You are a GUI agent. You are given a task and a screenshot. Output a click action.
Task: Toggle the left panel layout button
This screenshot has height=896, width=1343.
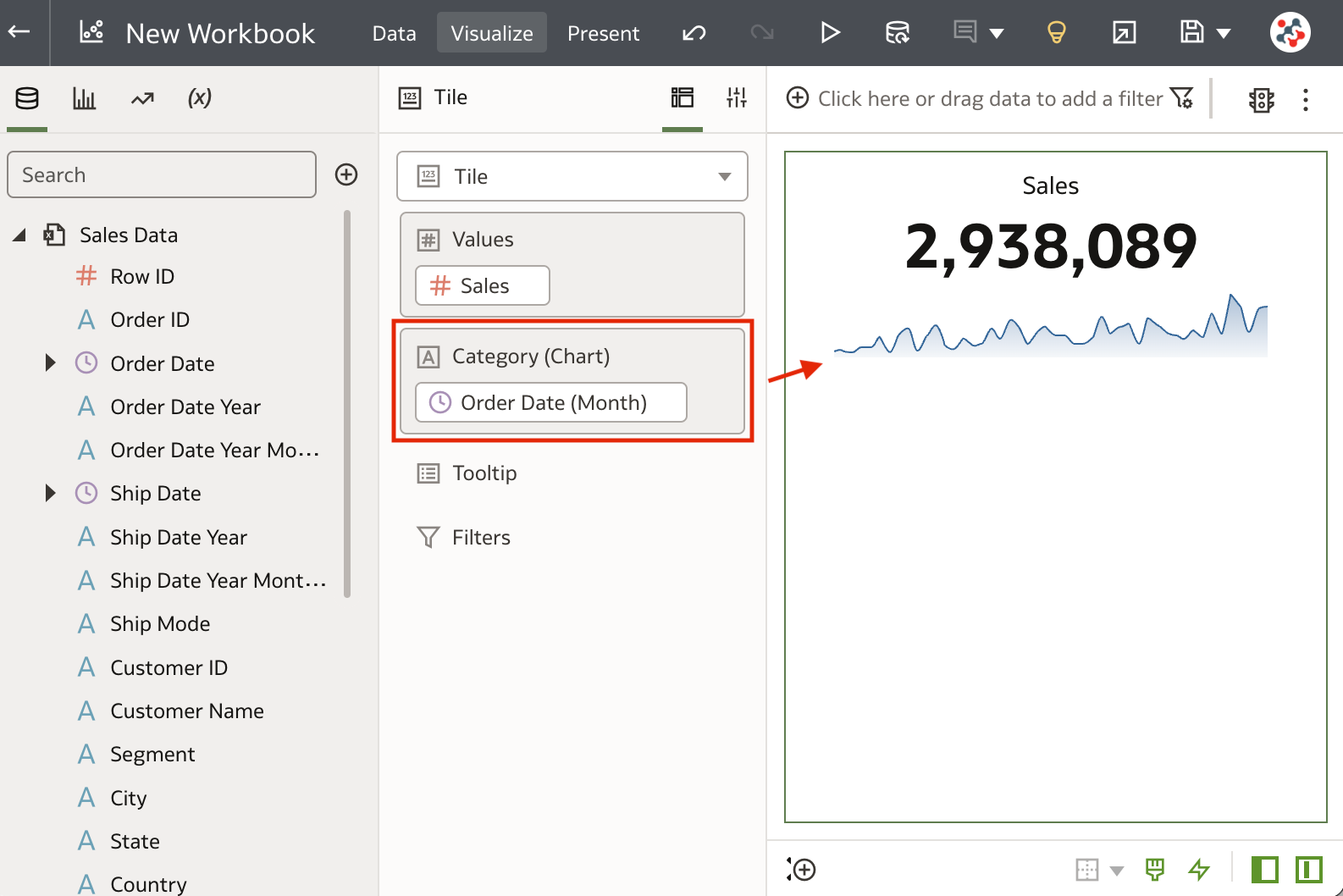(x=1265, y=869)
